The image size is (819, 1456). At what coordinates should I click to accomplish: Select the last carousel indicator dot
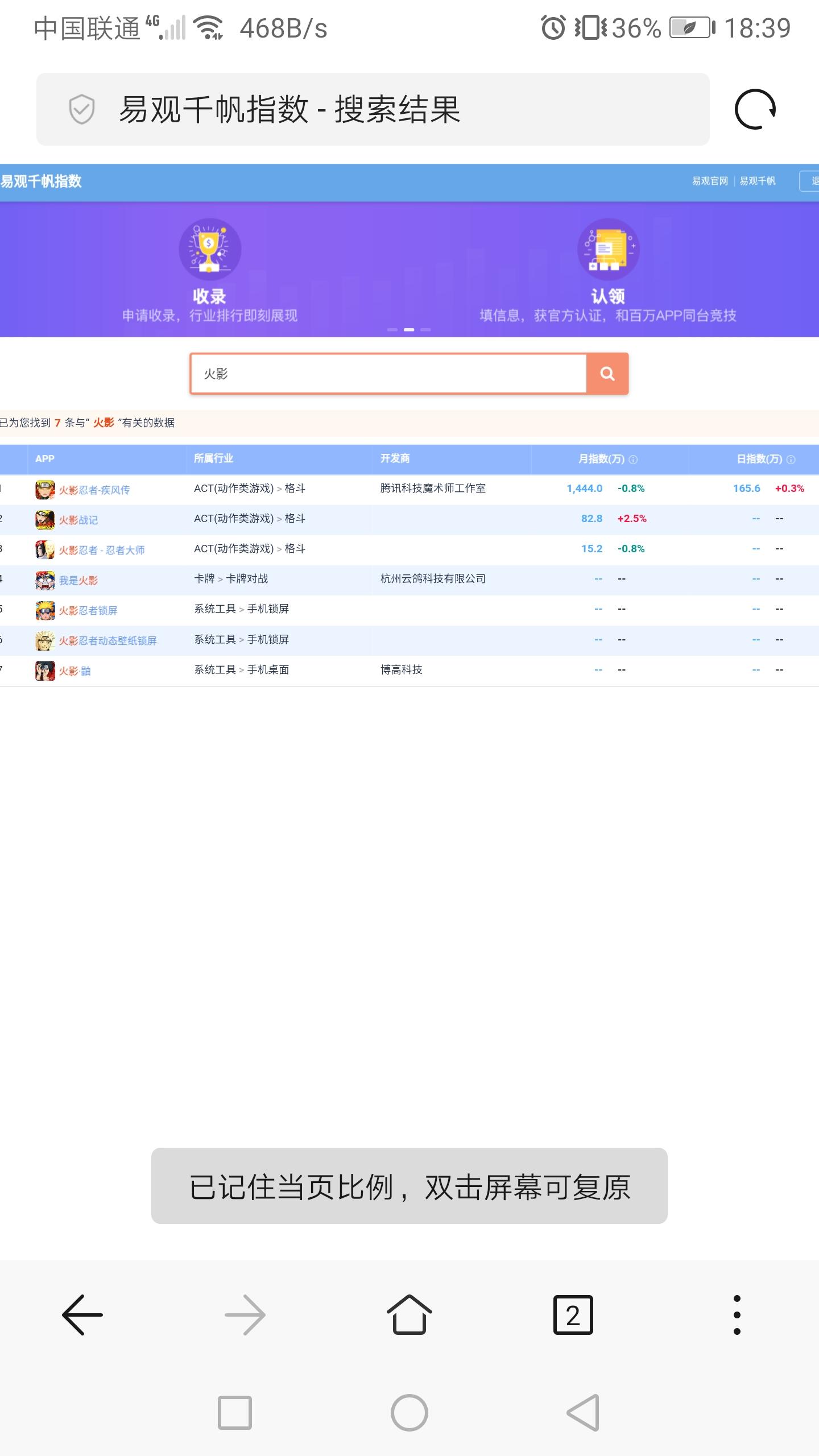425,330
